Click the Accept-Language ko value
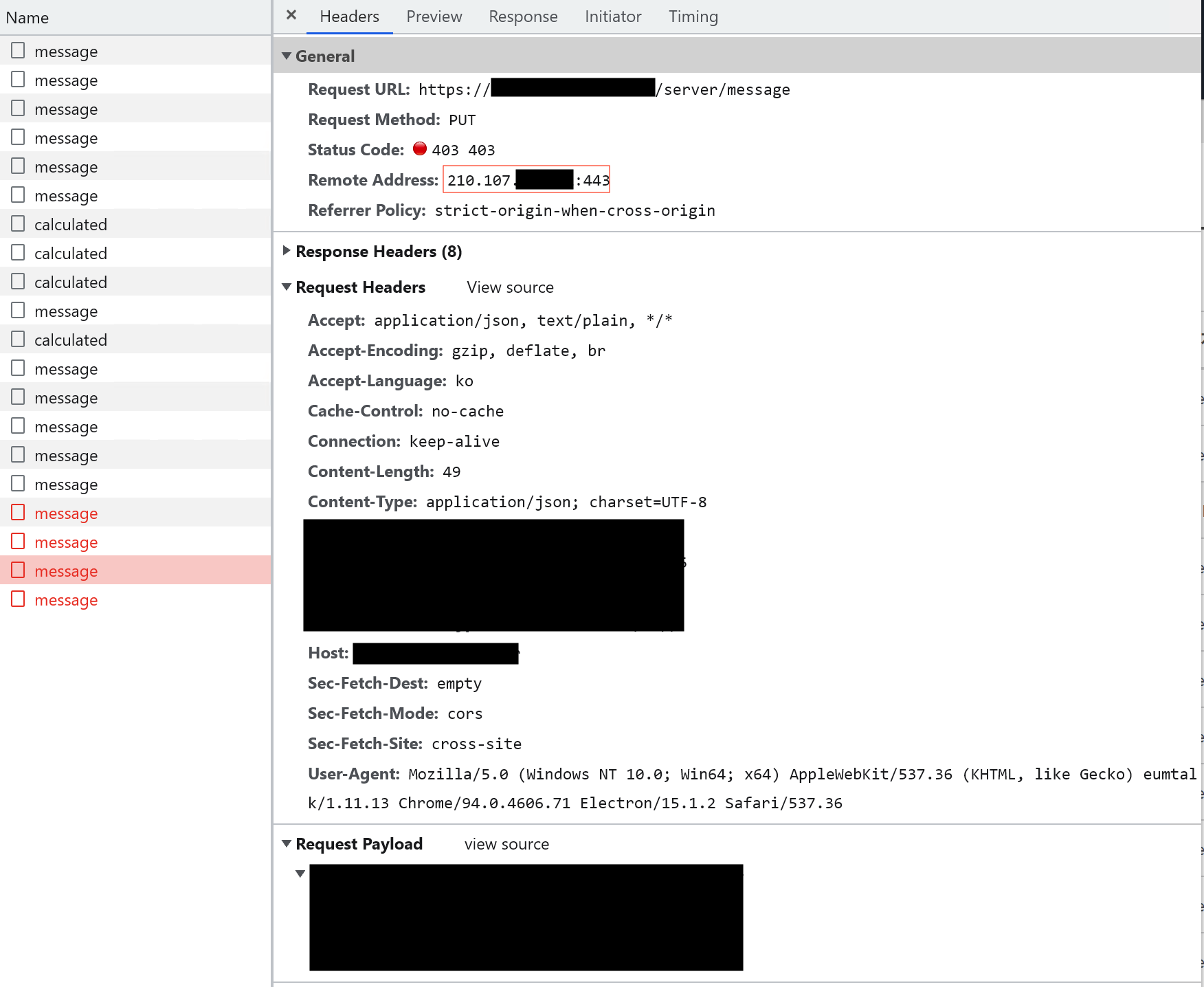 pos(464,381)
